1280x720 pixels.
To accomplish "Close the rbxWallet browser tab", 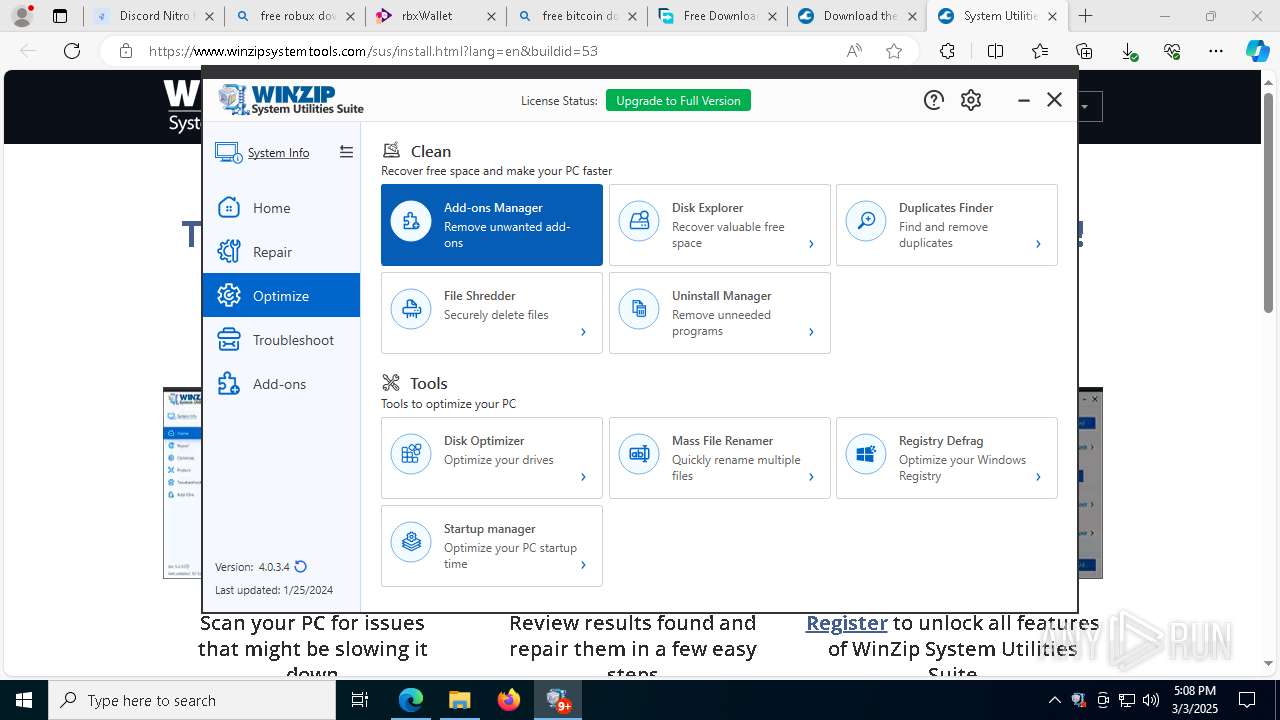I will pos(490,16).
